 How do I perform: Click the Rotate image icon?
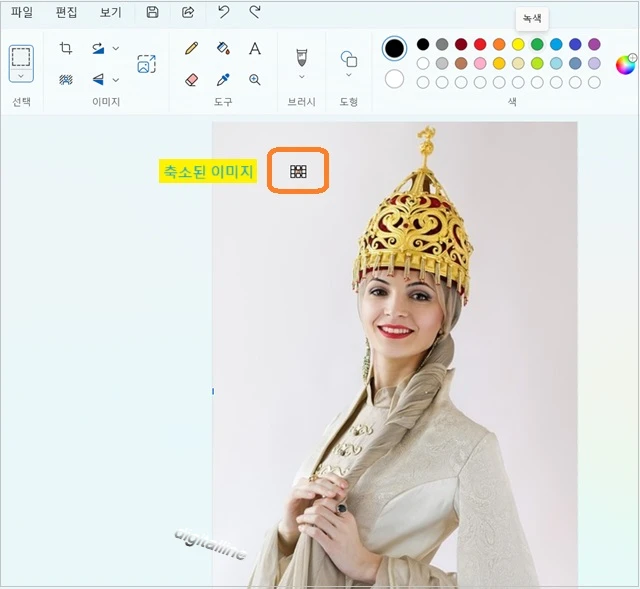point(98,48)
